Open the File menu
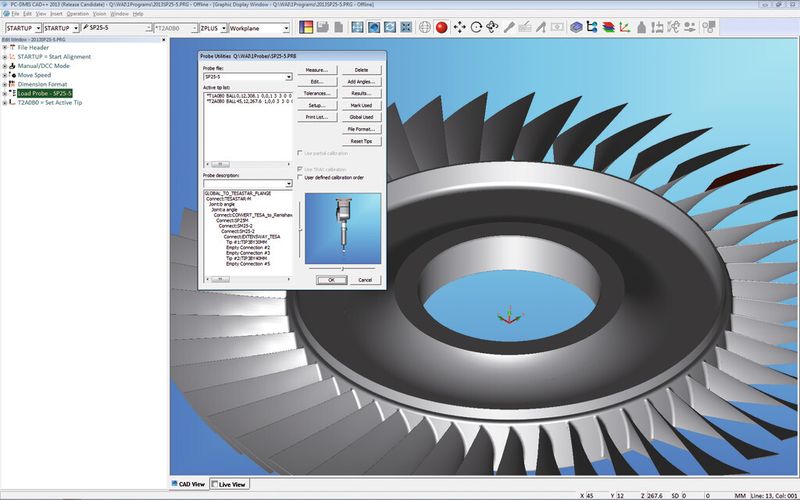Viewport: 800px width, 500px height. click(15, 14)
